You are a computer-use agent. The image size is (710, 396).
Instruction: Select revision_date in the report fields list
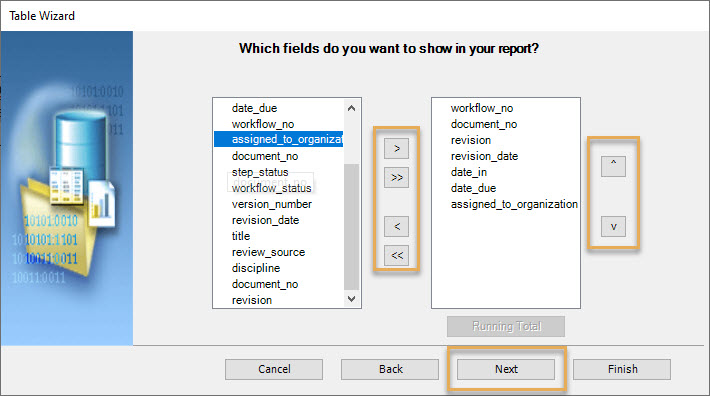[484, 156]
